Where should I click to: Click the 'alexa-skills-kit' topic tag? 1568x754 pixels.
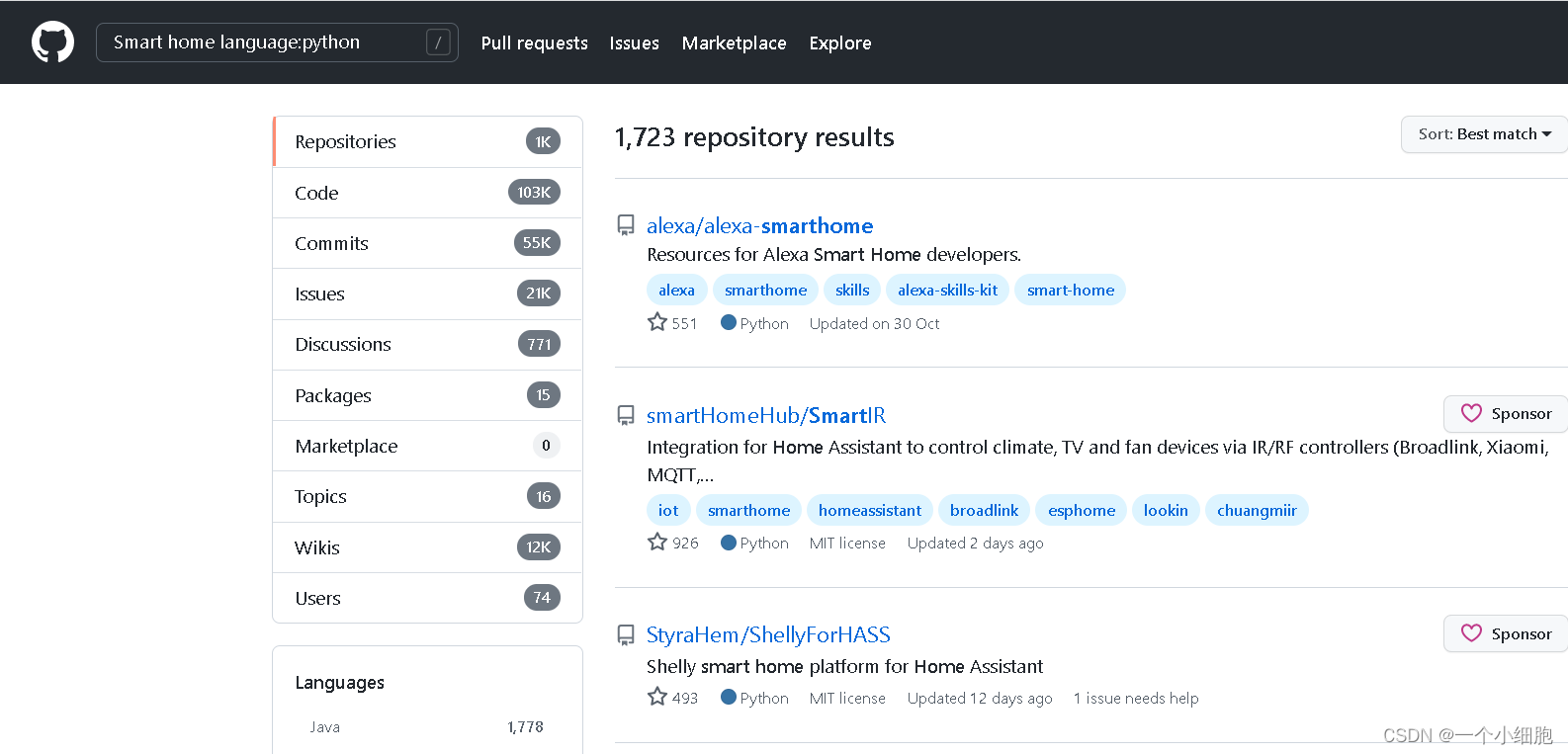click(947, 290)
